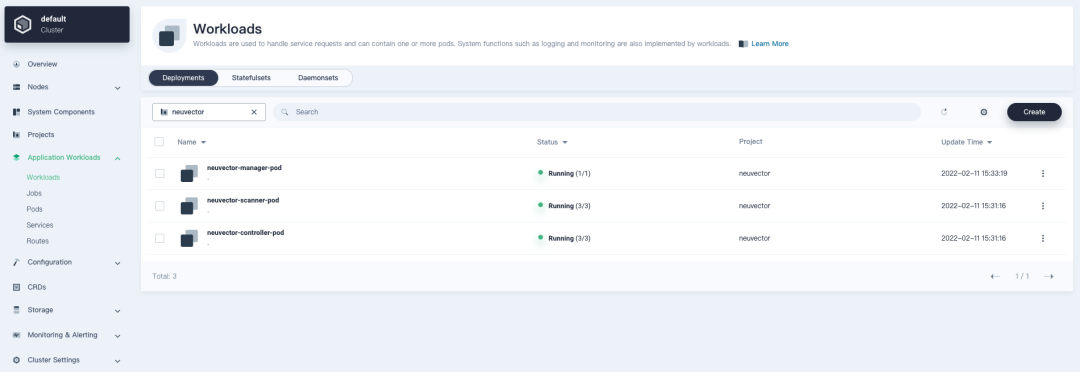Focus the Search input field
Screen dimensions: 1080x372
[596, 112]
